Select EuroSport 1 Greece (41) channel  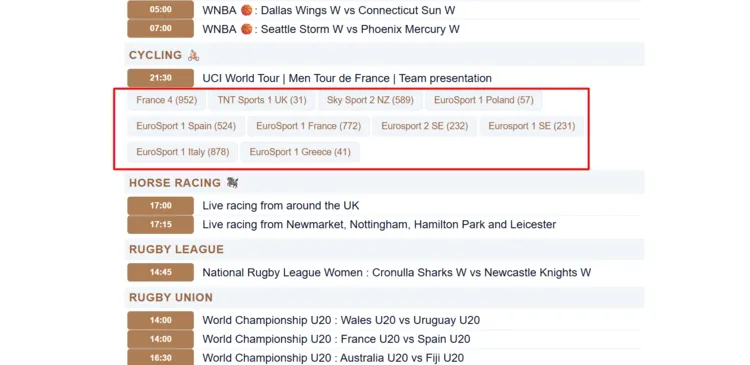[x=300, y=152]
